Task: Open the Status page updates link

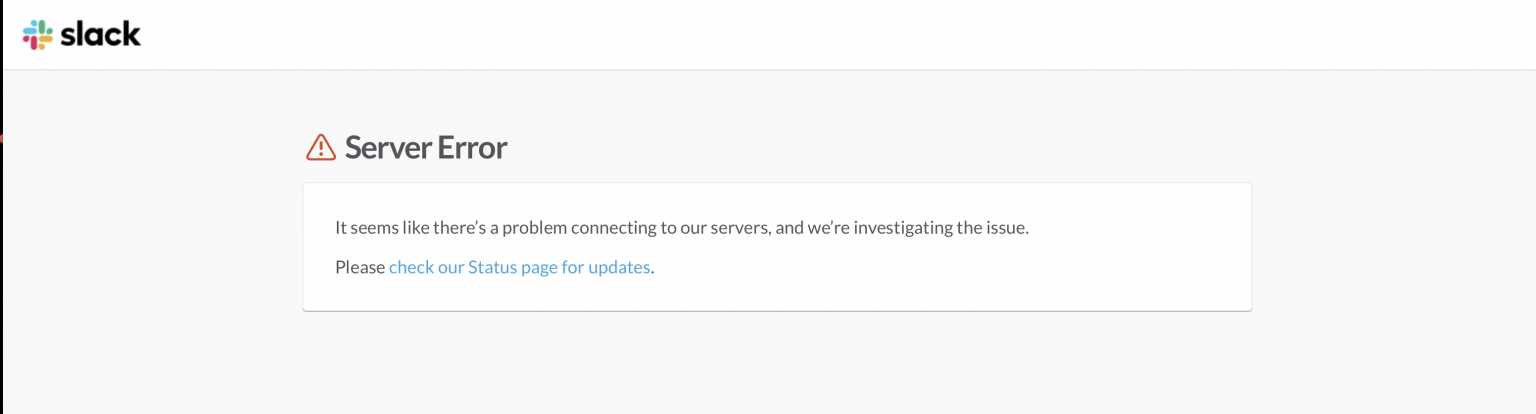Action: tap(520, 267)
